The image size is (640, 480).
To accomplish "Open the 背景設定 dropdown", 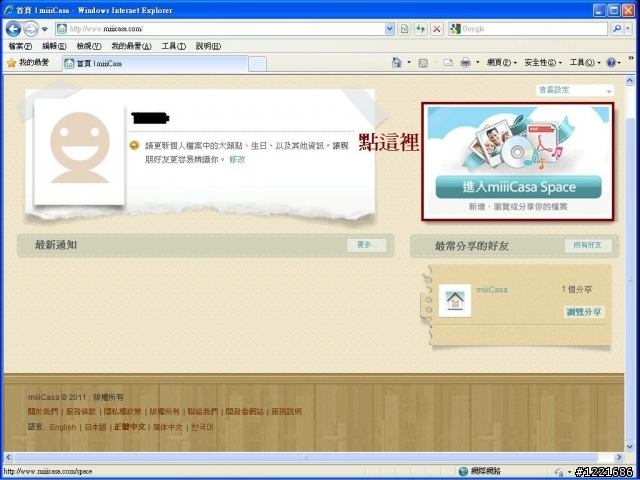I will pos(574,90).
